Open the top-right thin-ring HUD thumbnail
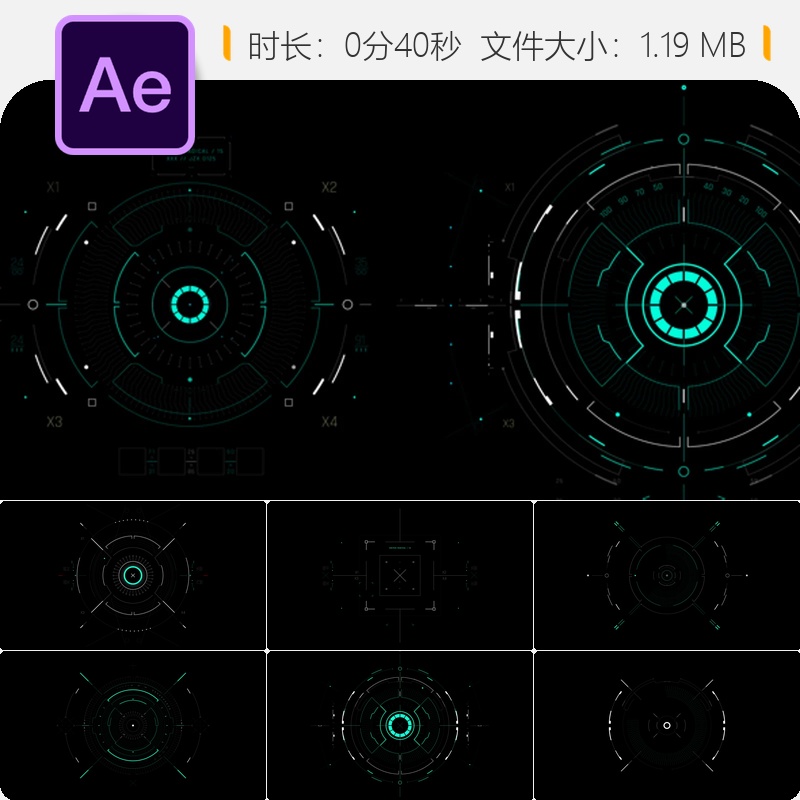Image resolution: width=800 pixels, height=800 pixels. (667, 575)
